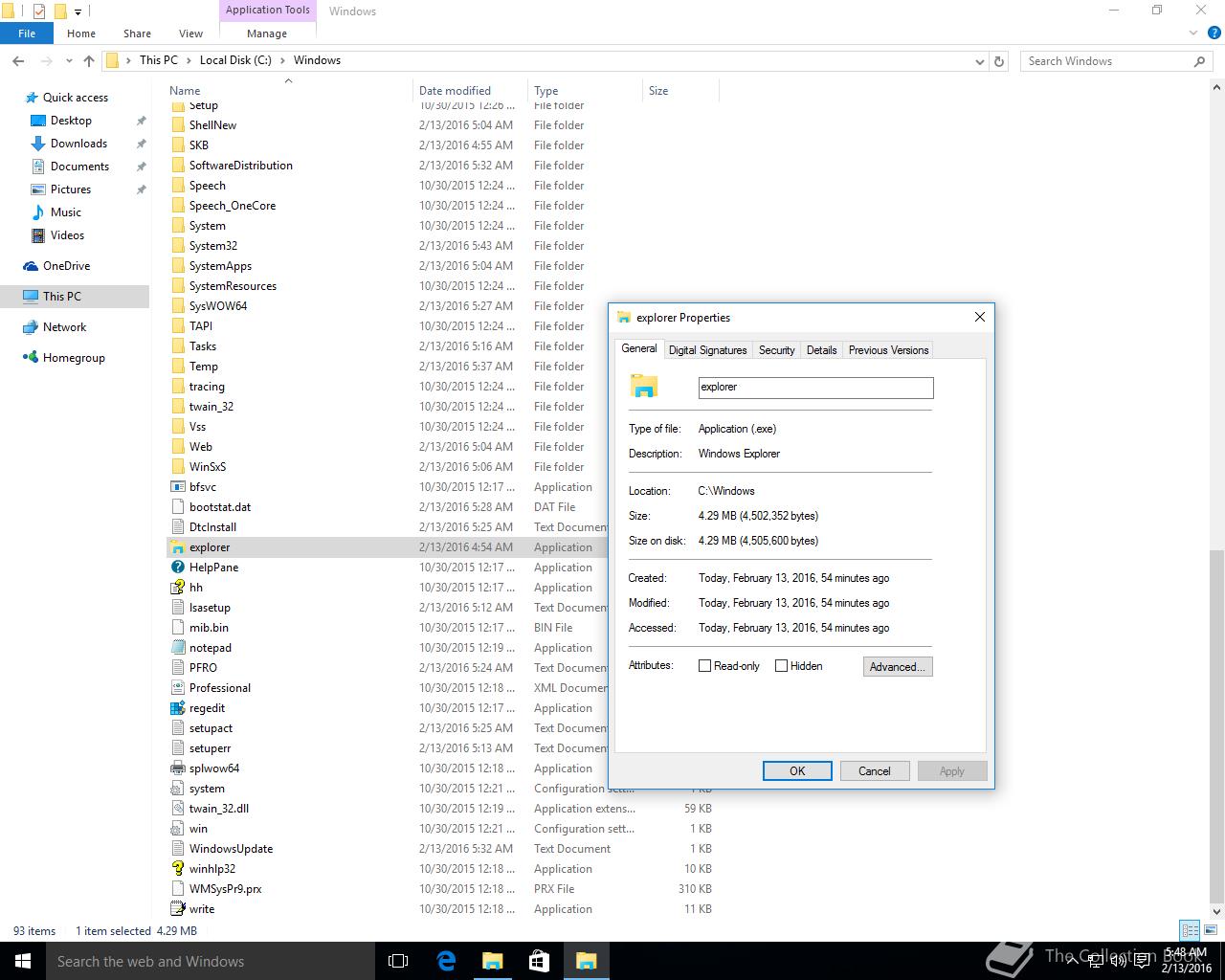Open the Store from taskbar

539,961
